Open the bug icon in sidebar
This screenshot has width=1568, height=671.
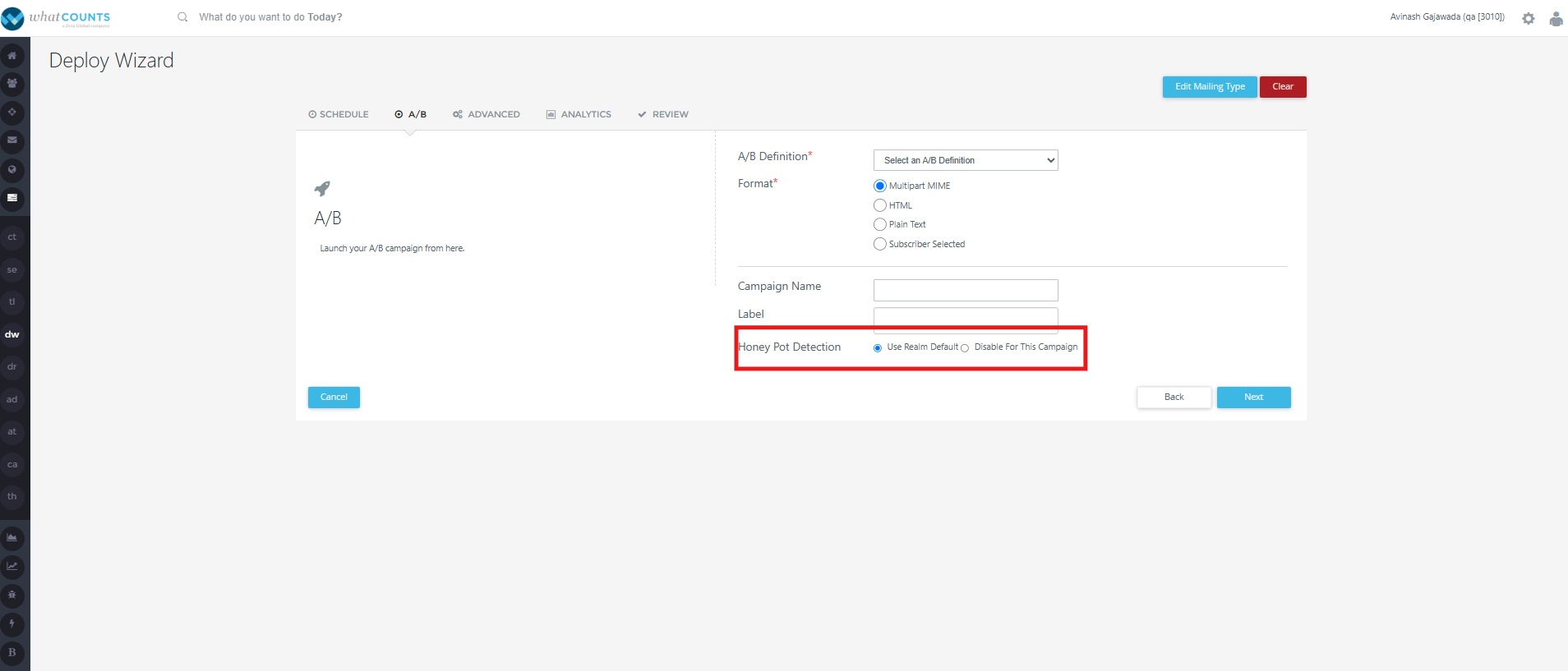[12, 595]
